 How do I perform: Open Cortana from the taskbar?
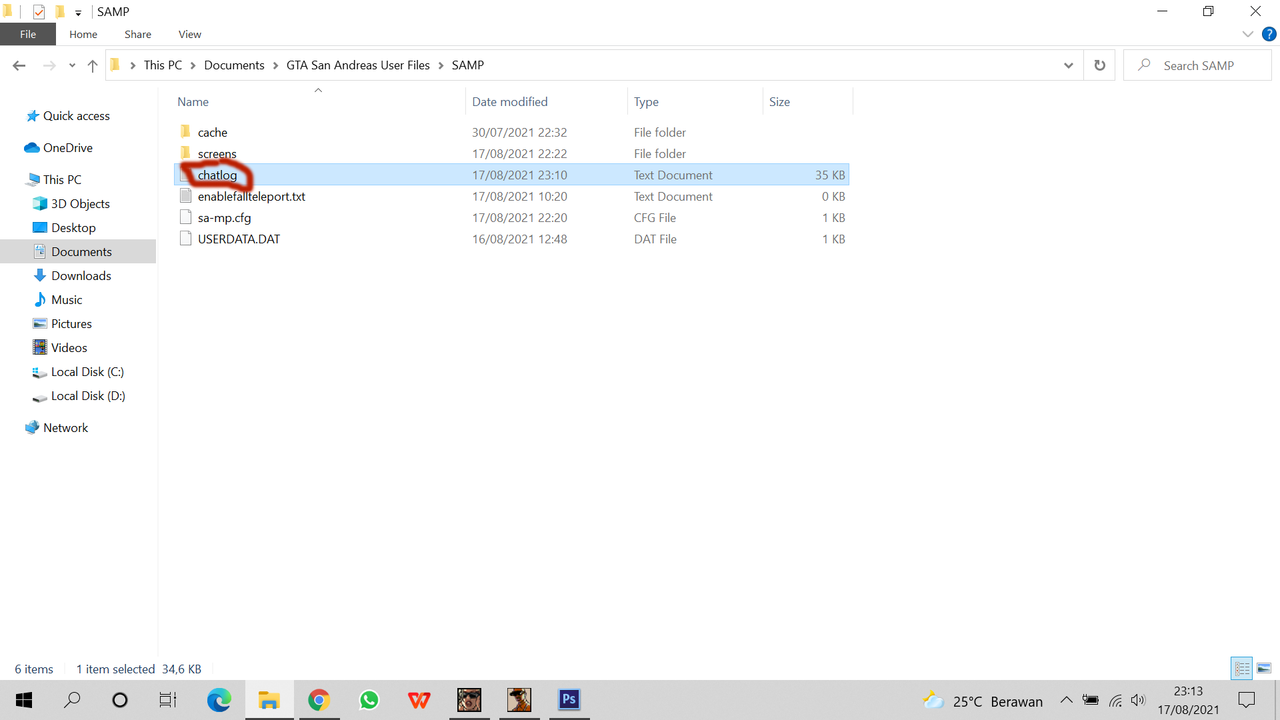[x=120, y=700]
